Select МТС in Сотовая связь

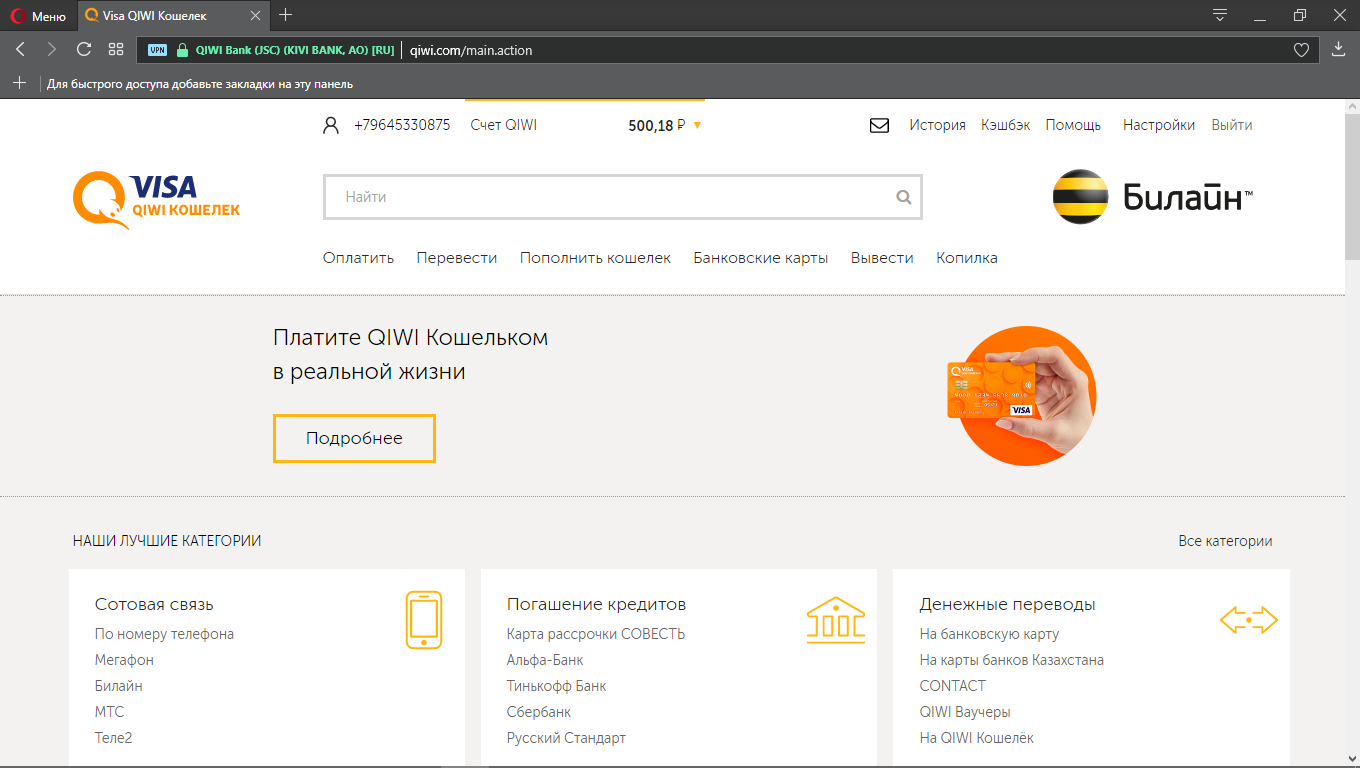(x=110, y=712)
